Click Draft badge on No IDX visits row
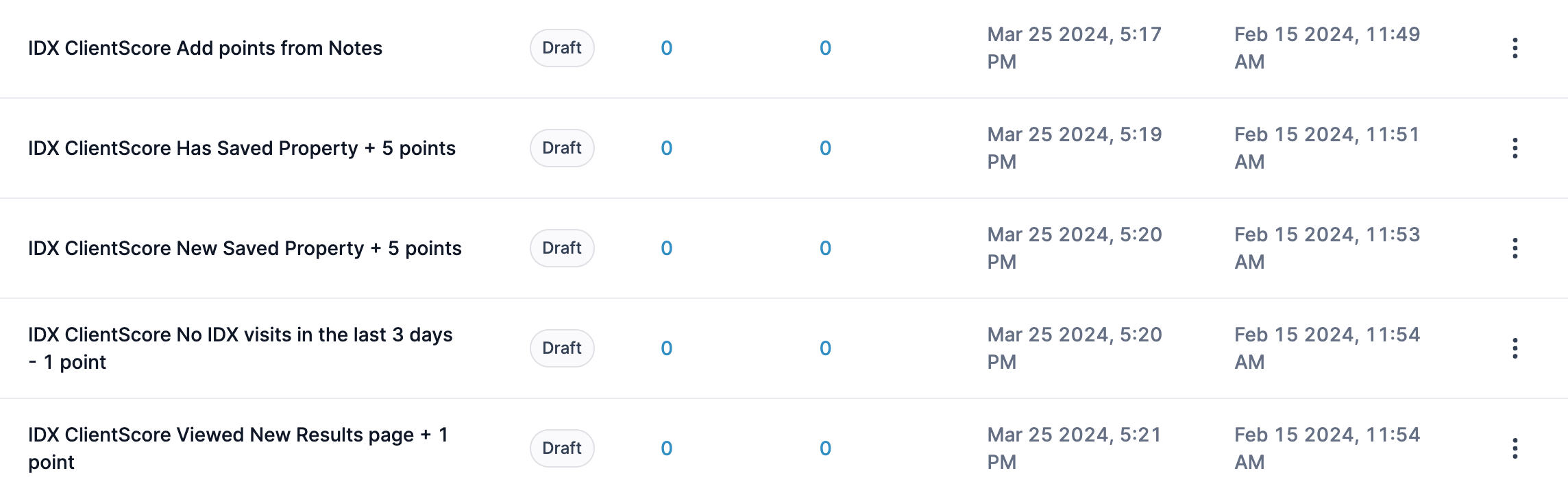This screenshot has width=1568, height=495. 562,348
